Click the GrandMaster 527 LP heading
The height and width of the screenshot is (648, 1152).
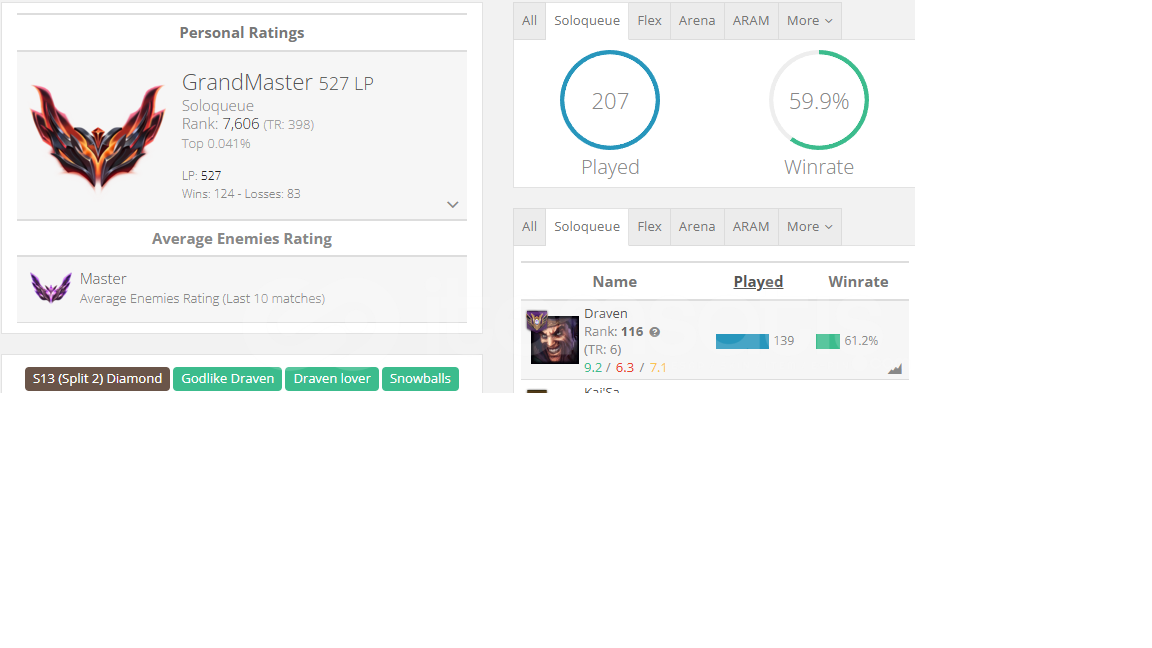(x=278, y=82)
